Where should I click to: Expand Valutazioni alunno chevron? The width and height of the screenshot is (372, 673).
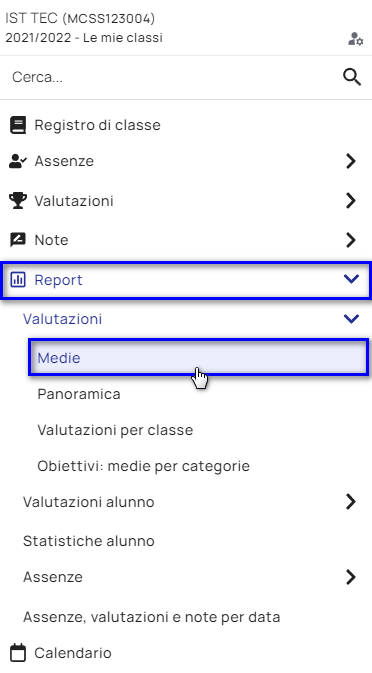tap(351, 501)
